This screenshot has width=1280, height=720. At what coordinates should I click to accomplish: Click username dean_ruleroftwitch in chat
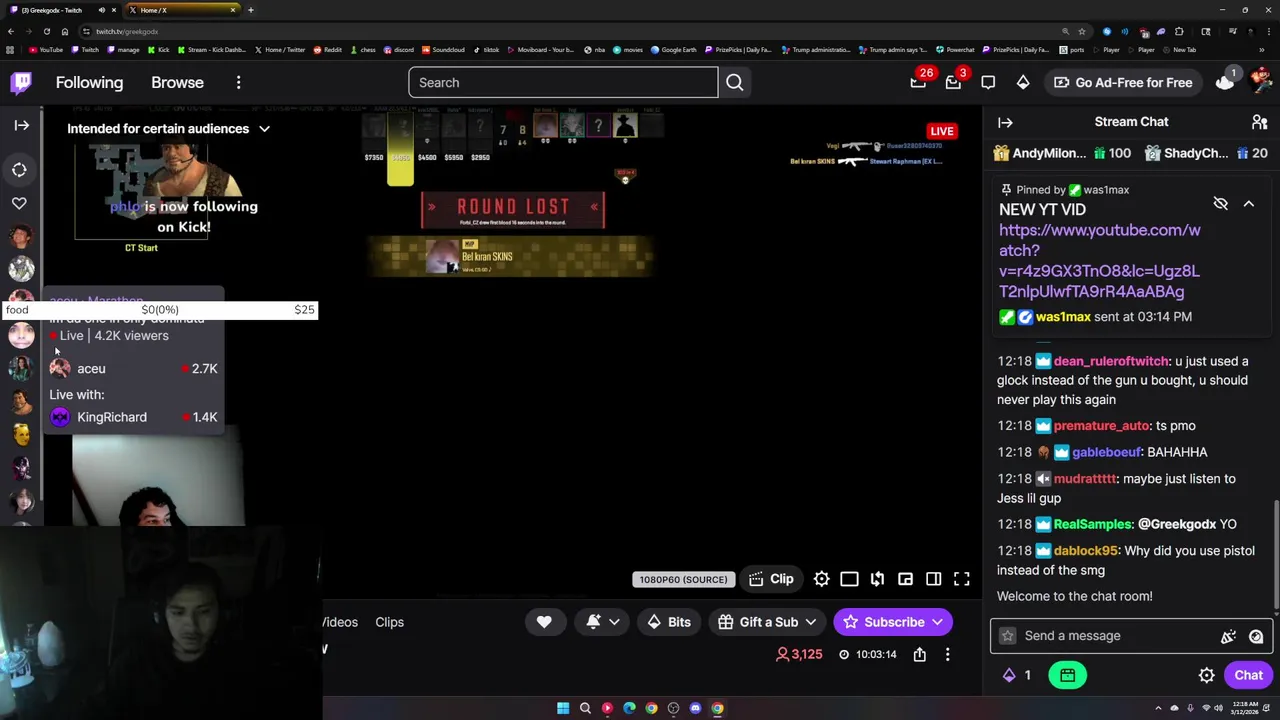tap(1111, 361)
